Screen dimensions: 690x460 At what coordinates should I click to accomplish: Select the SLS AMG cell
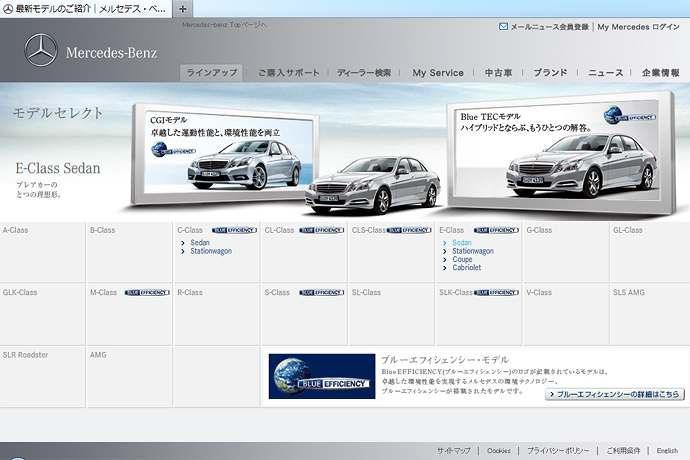coord(650,314)
